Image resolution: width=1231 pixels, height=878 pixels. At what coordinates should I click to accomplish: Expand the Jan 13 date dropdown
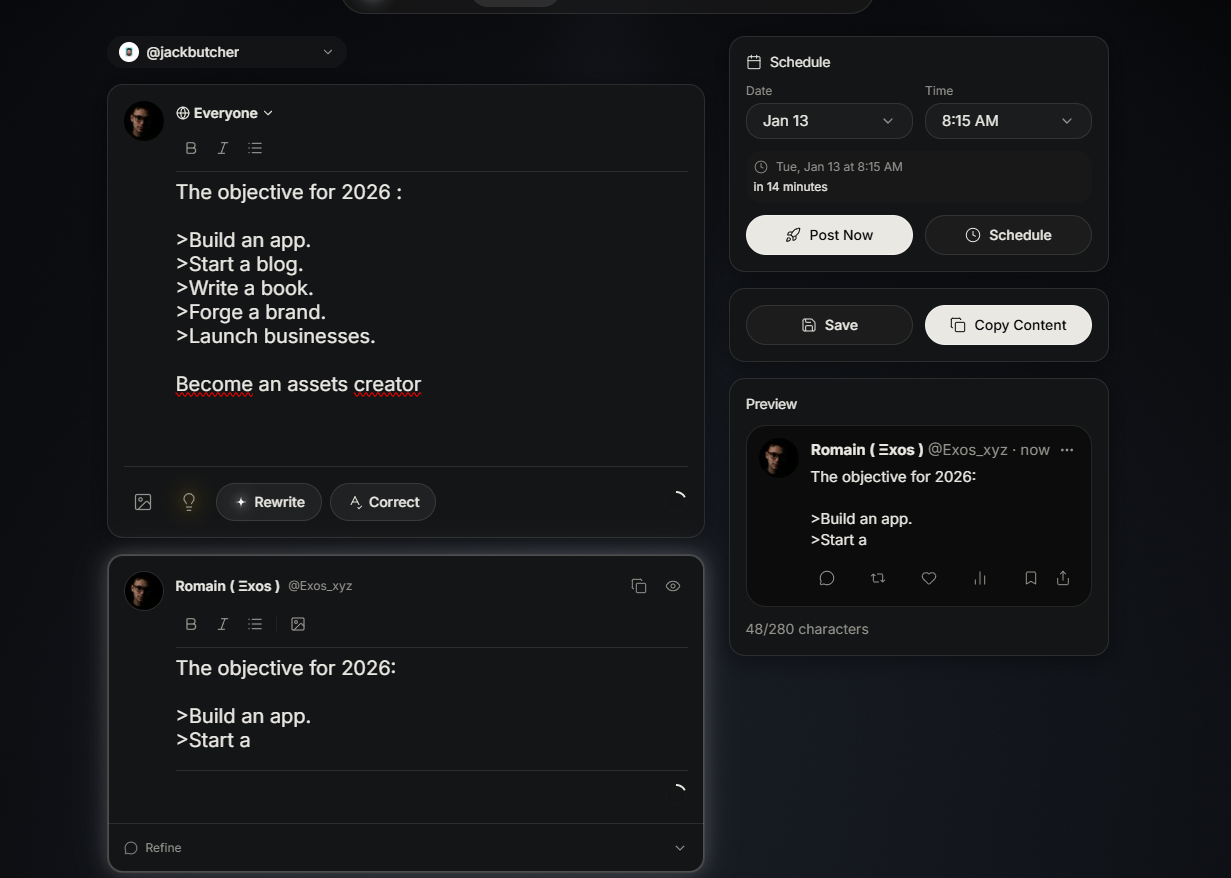point(828,120)
